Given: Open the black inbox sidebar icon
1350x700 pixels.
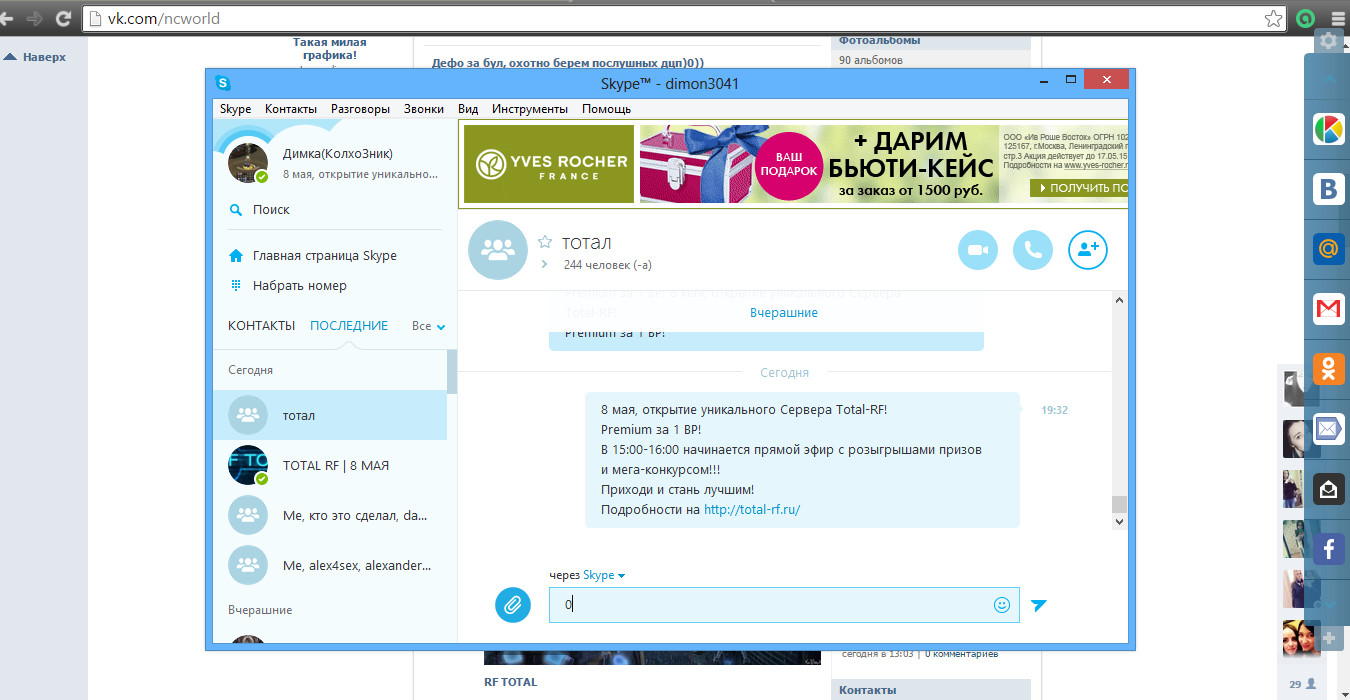Looking at the screenshot, I should click(x=1328, y=488).
